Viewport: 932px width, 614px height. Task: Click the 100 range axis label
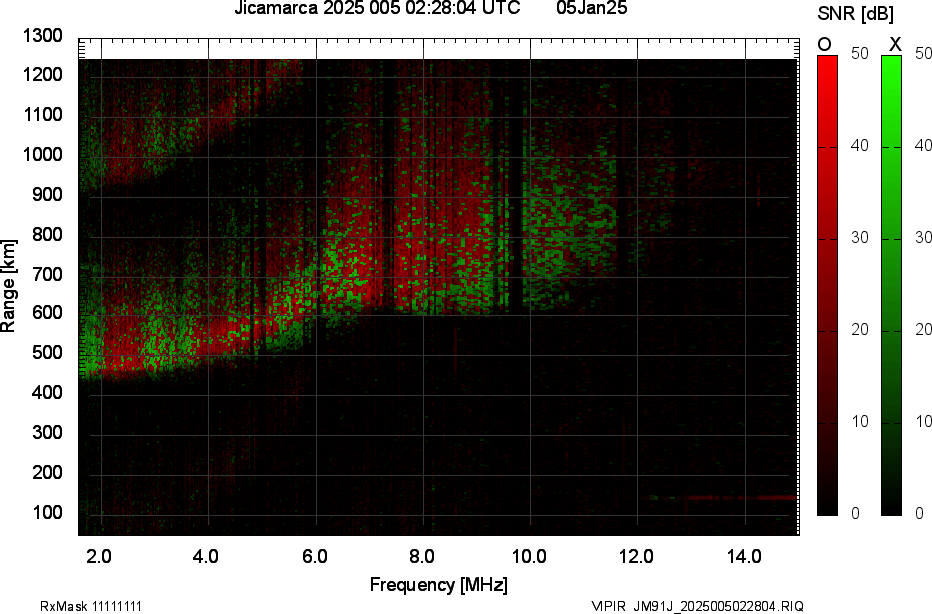[47, 512]
